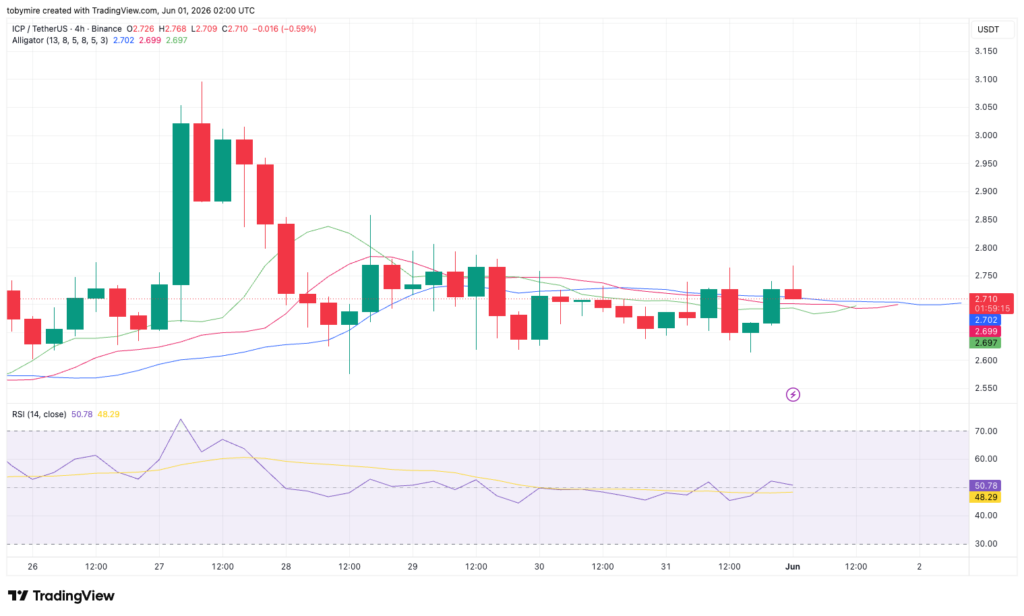The image size is (1024, 616).
Task: Click the 3.050 price axis label
Action: pos(985,108)
